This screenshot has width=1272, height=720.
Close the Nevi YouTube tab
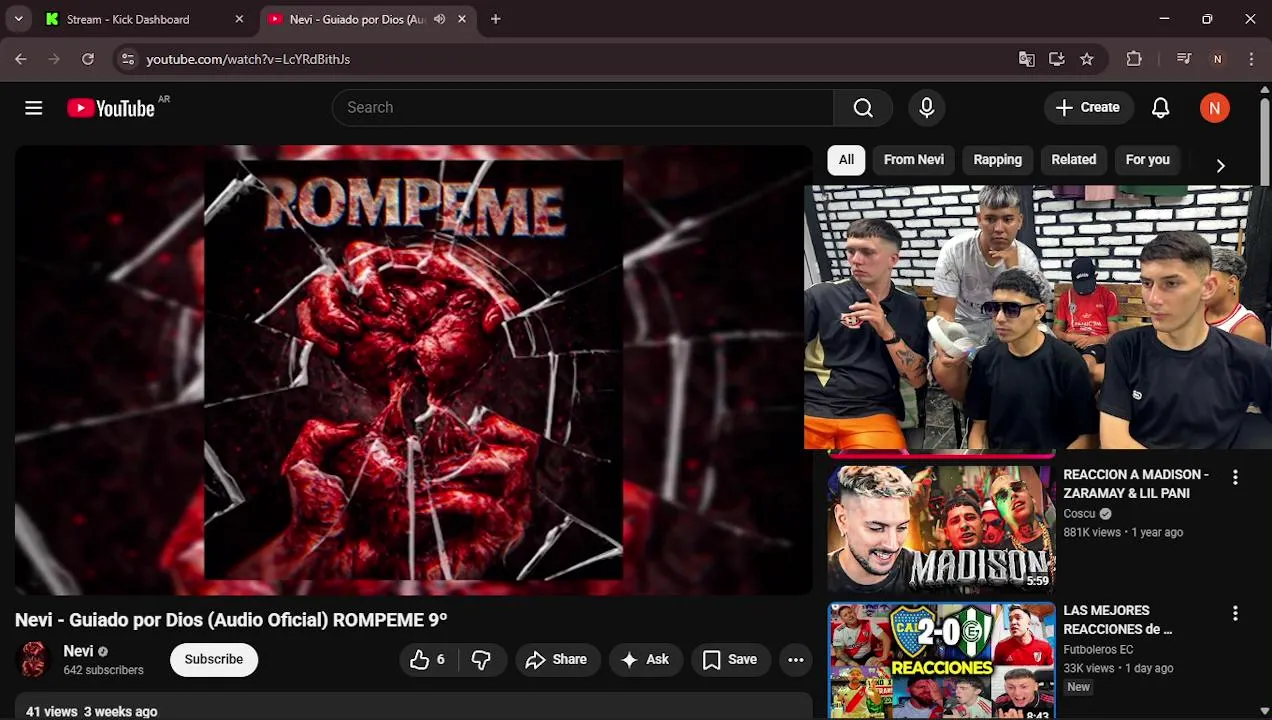tap(462, 19)
